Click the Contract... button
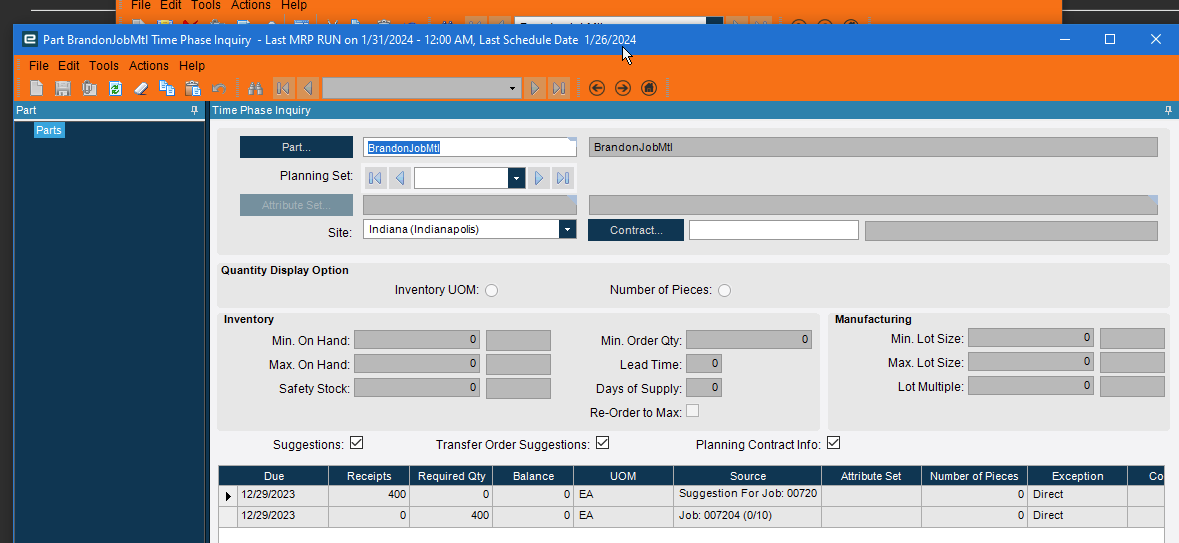 [636, 230]
